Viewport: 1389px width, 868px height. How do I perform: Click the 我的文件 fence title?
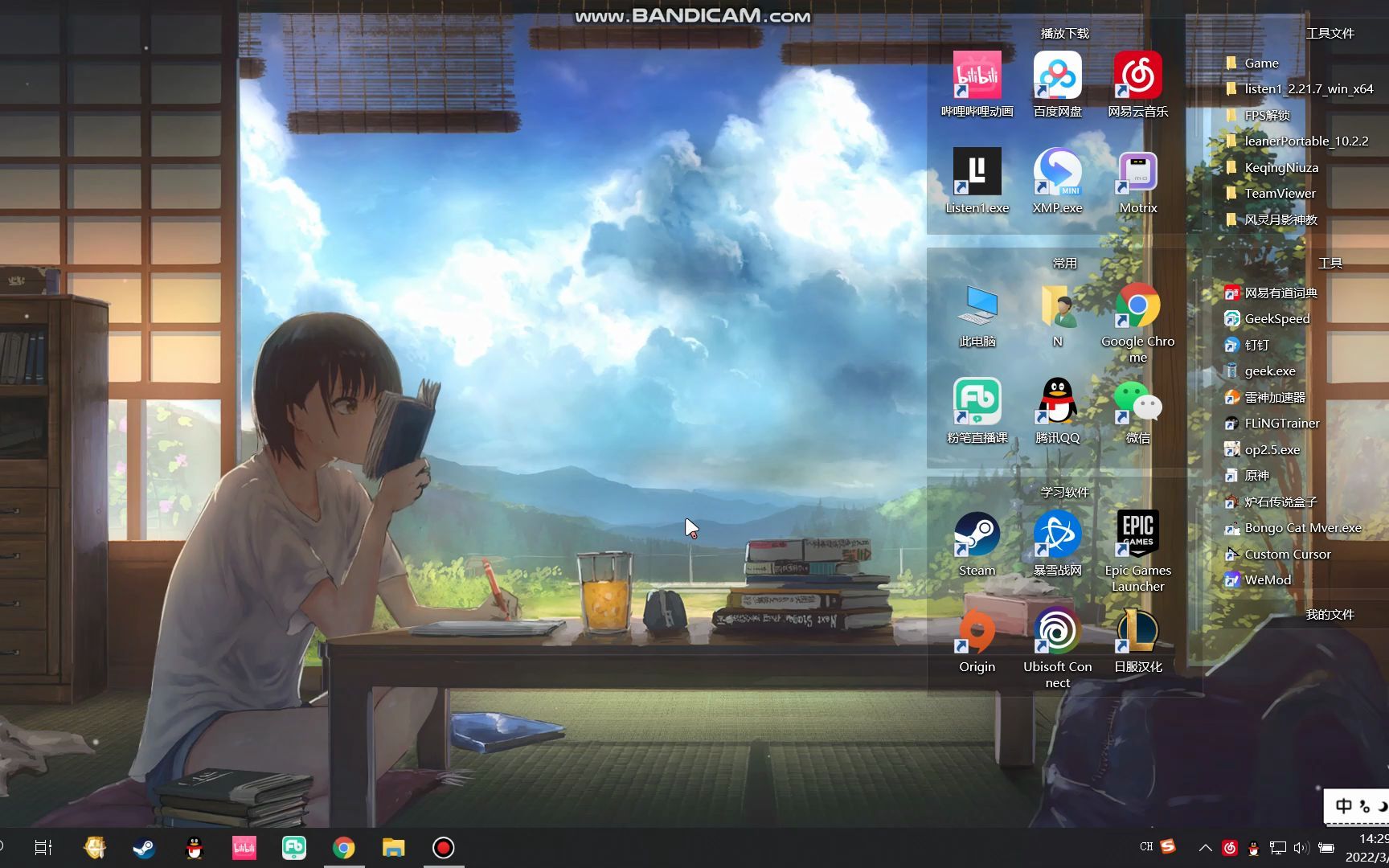(x=1330, y=614)
